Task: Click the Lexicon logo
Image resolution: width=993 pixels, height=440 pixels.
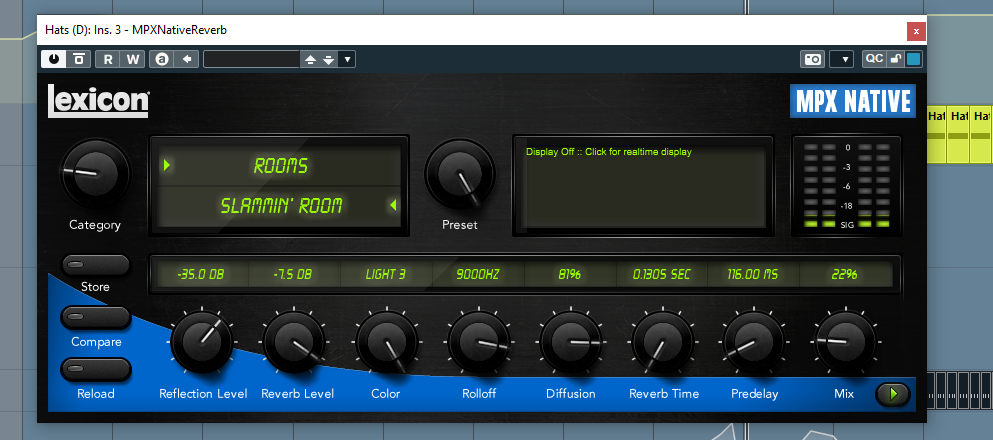Action: tap(98, 101)
